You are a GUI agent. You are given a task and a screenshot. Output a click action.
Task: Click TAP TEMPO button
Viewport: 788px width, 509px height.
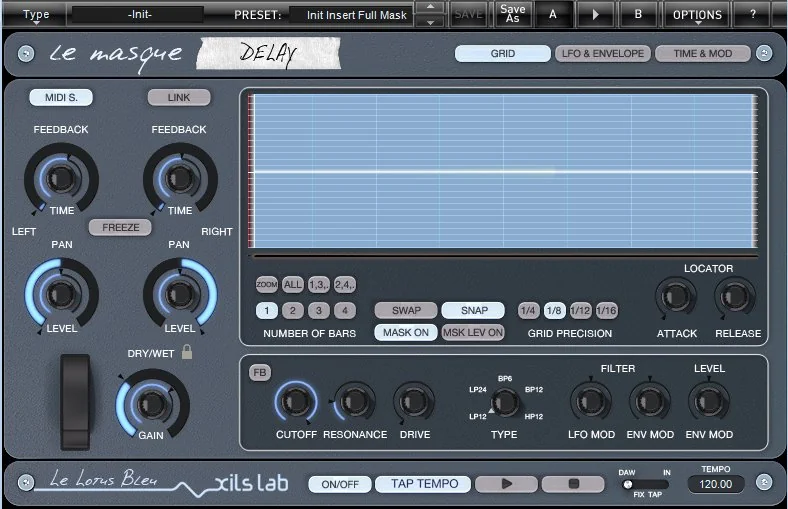(x=424, y=484)
